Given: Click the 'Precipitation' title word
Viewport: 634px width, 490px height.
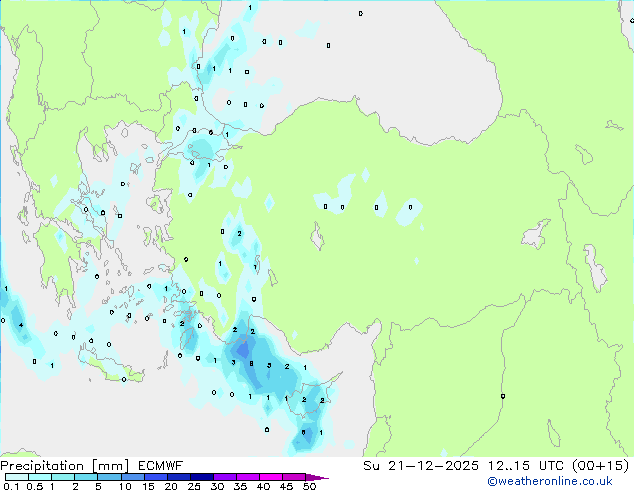Looking at the screenshot, I should coord(42,466).
